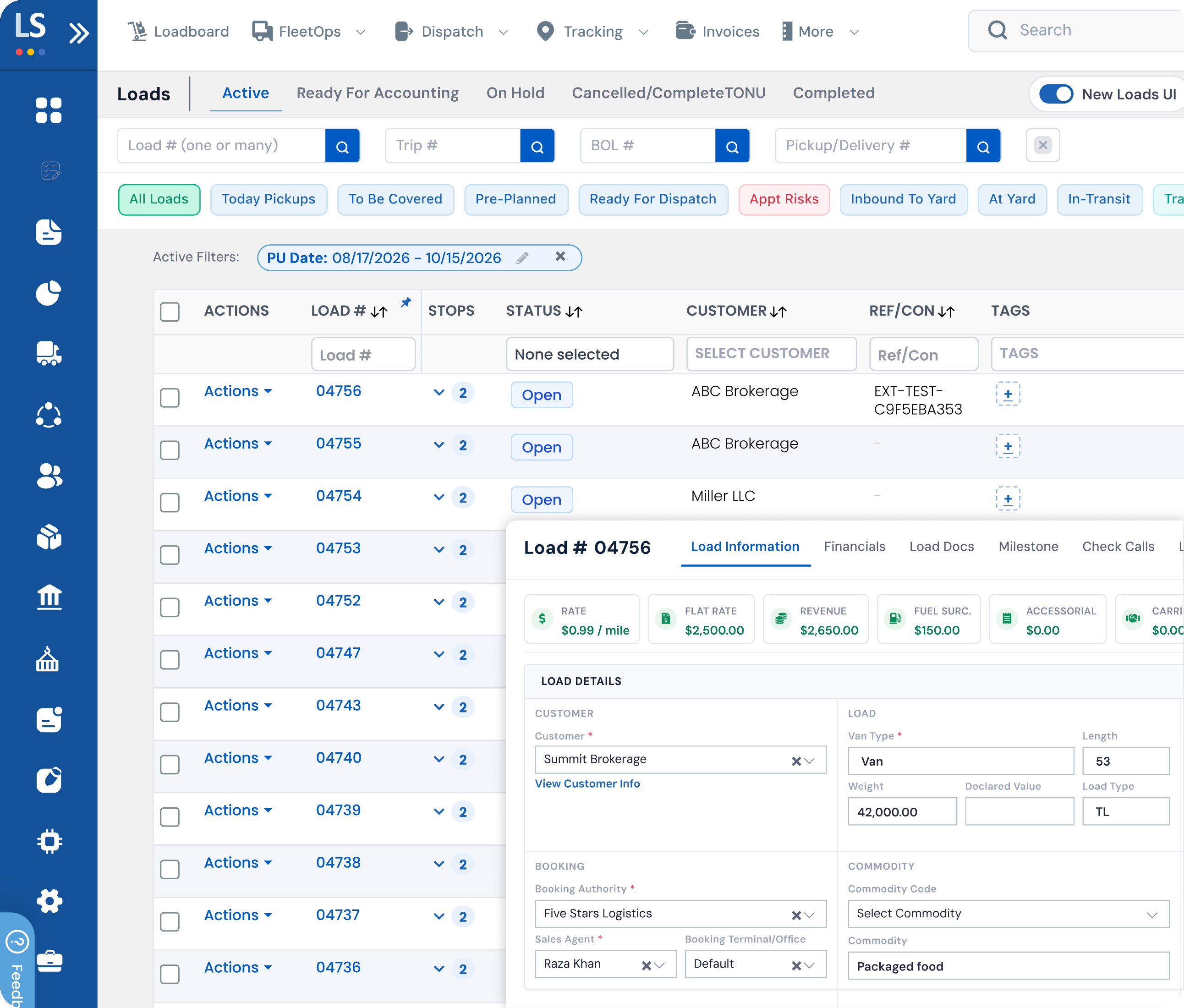The height and width of the screenshot is (1008, 1184).
Task: Open the Check Calls tab
Action: [x=1118, y=546]
